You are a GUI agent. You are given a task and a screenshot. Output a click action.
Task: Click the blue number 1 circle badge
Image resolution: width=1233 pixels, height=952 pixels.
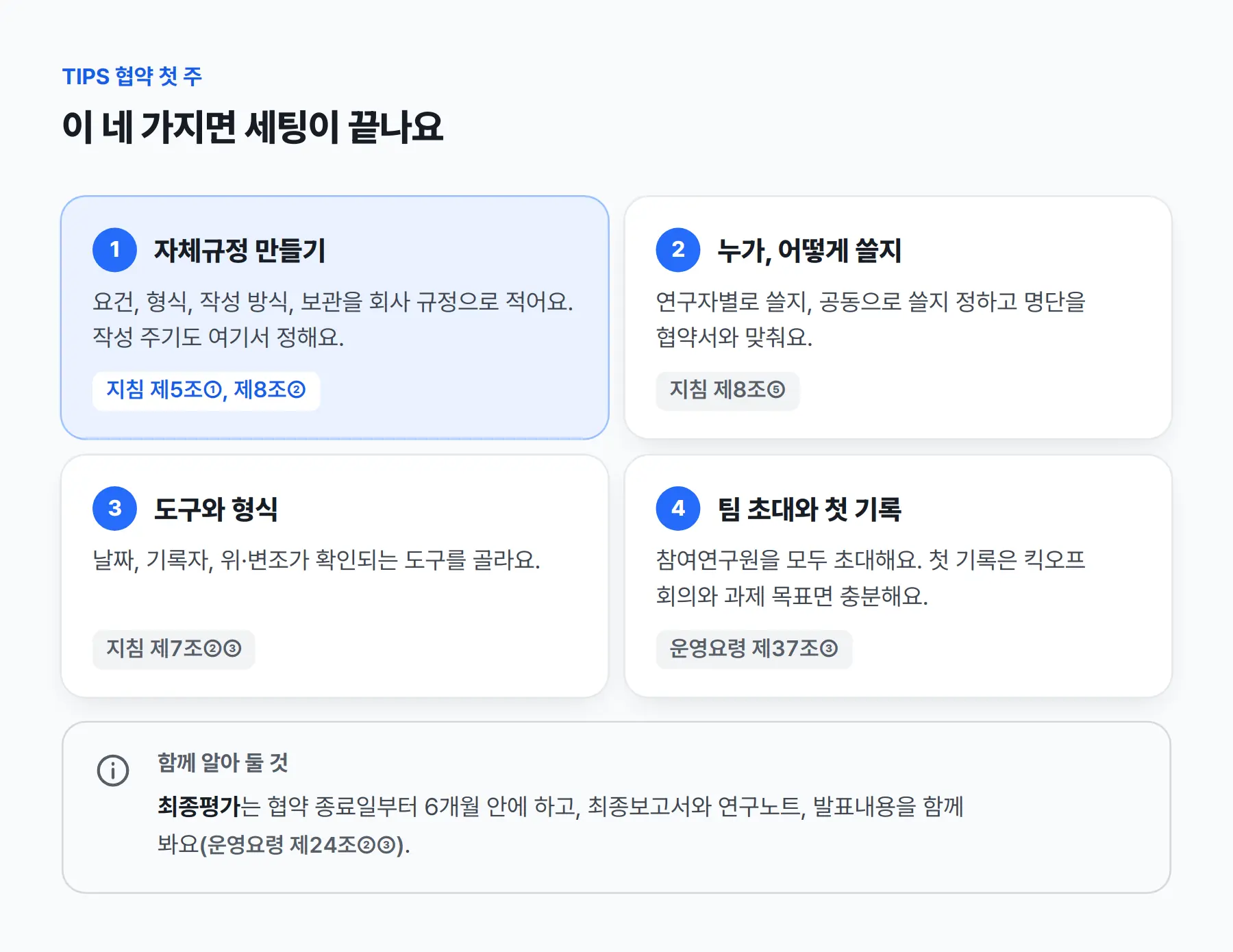114,250
